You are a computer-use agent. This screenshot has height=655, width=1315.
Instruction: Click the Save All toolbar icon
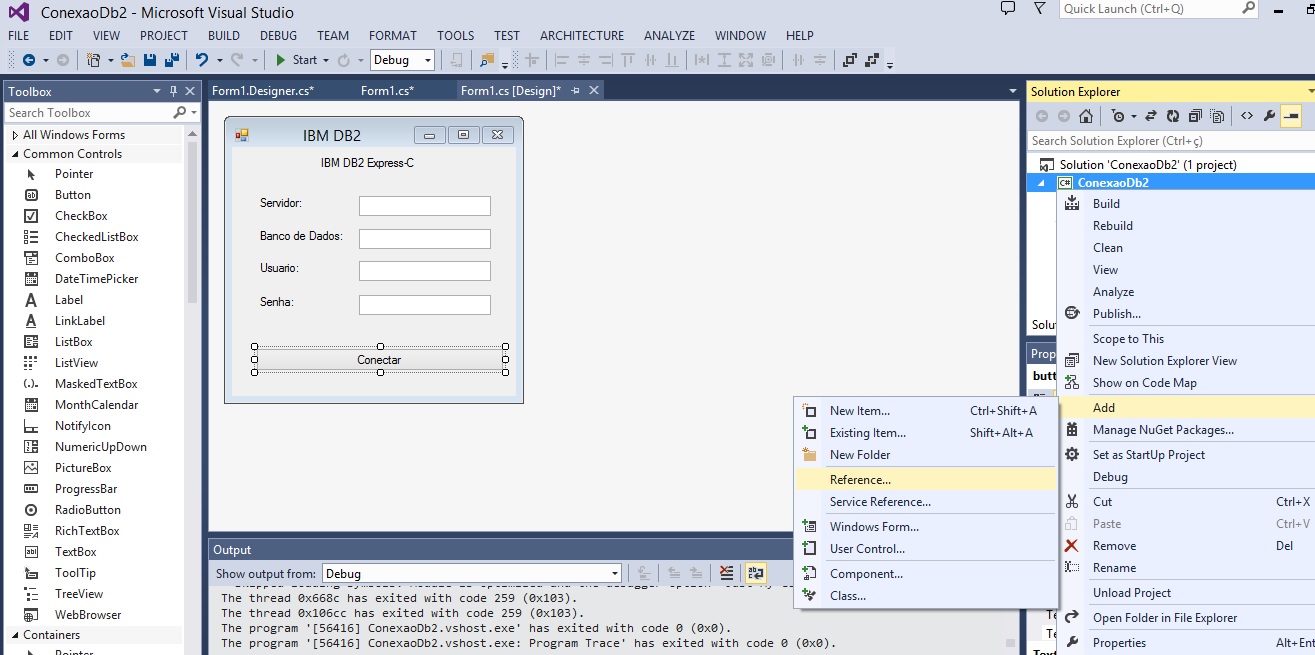point(171,60)
